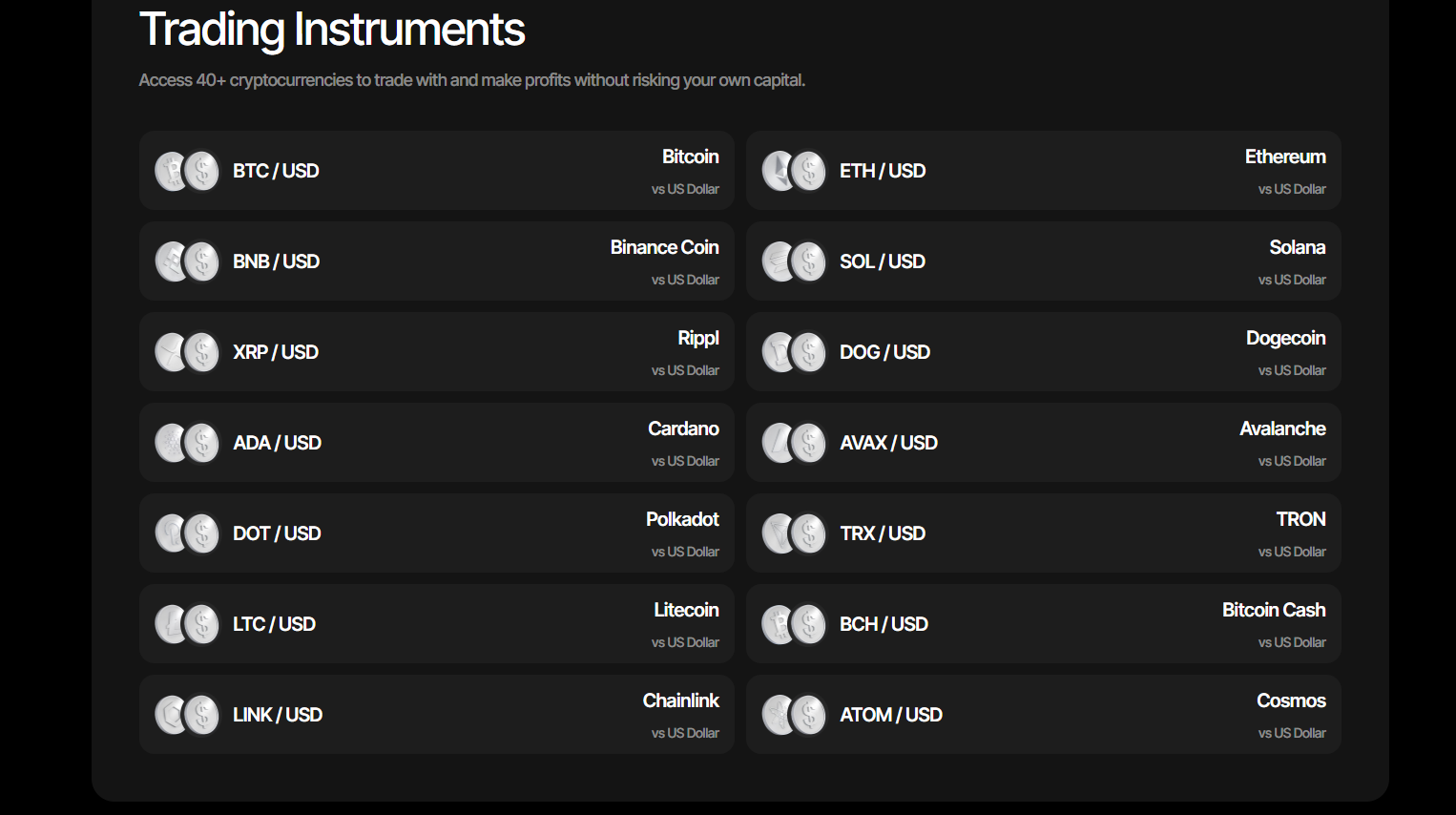Click the Chainlink instrument name
This screenshot has width=1456, height=815.
pyautogui.click(x=680, y=700)
